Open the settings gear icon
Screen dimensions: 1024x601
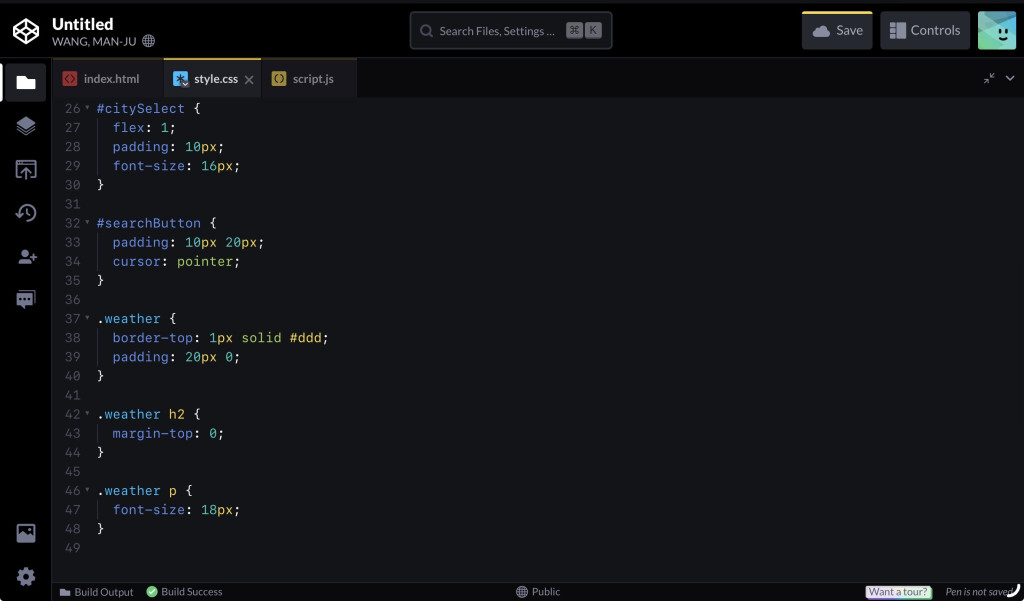26,577
